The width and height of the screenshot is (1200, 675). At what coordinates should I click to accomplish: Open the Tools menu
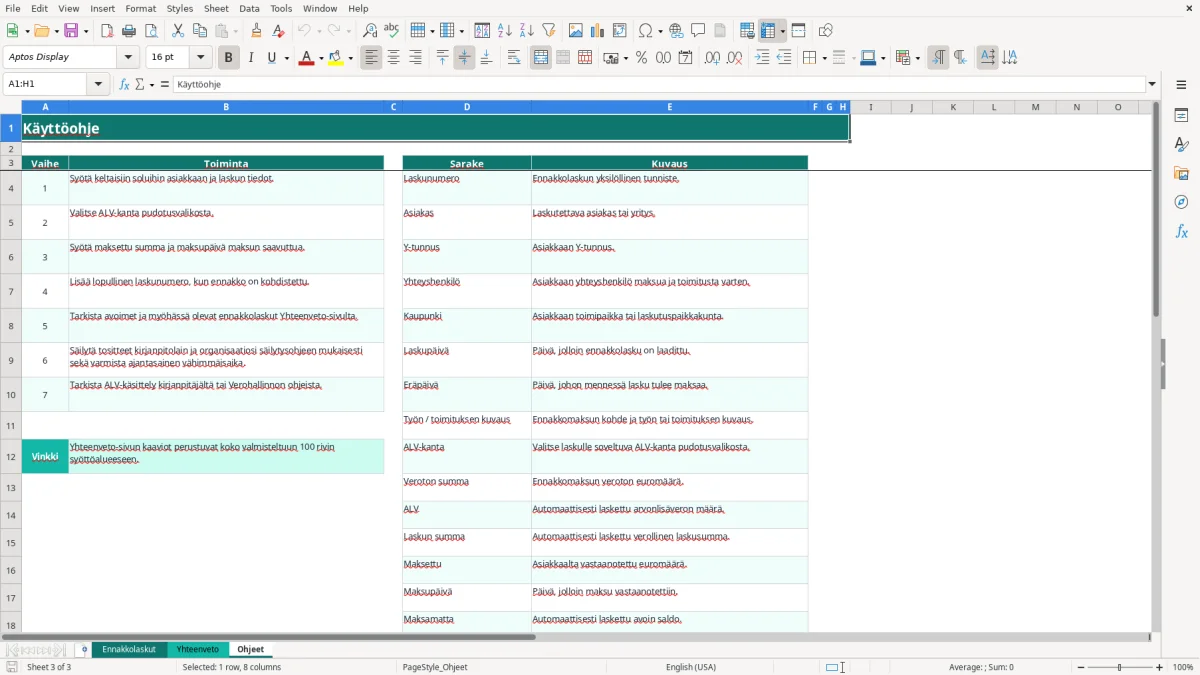tap(281, 8)
